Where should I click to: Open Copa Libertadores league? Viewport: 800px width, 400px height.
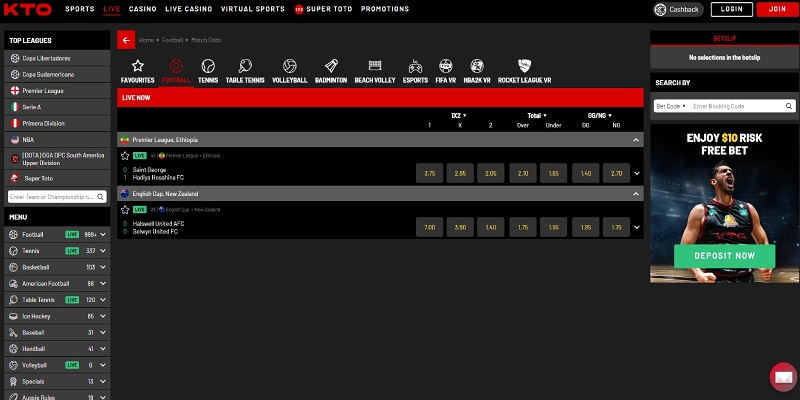point(57,58)
